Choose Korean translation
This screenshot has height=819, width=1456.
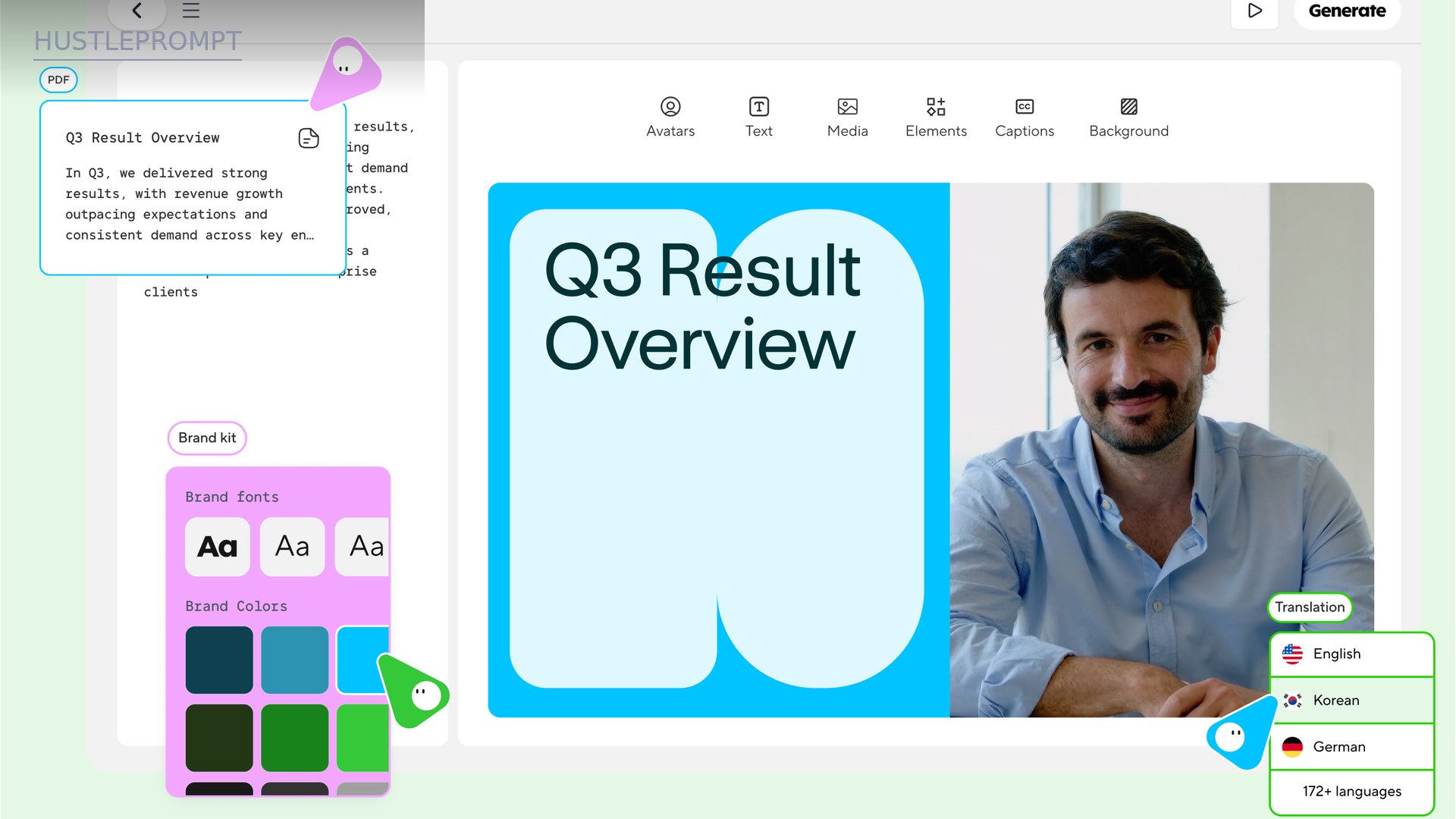point(1352,701)
